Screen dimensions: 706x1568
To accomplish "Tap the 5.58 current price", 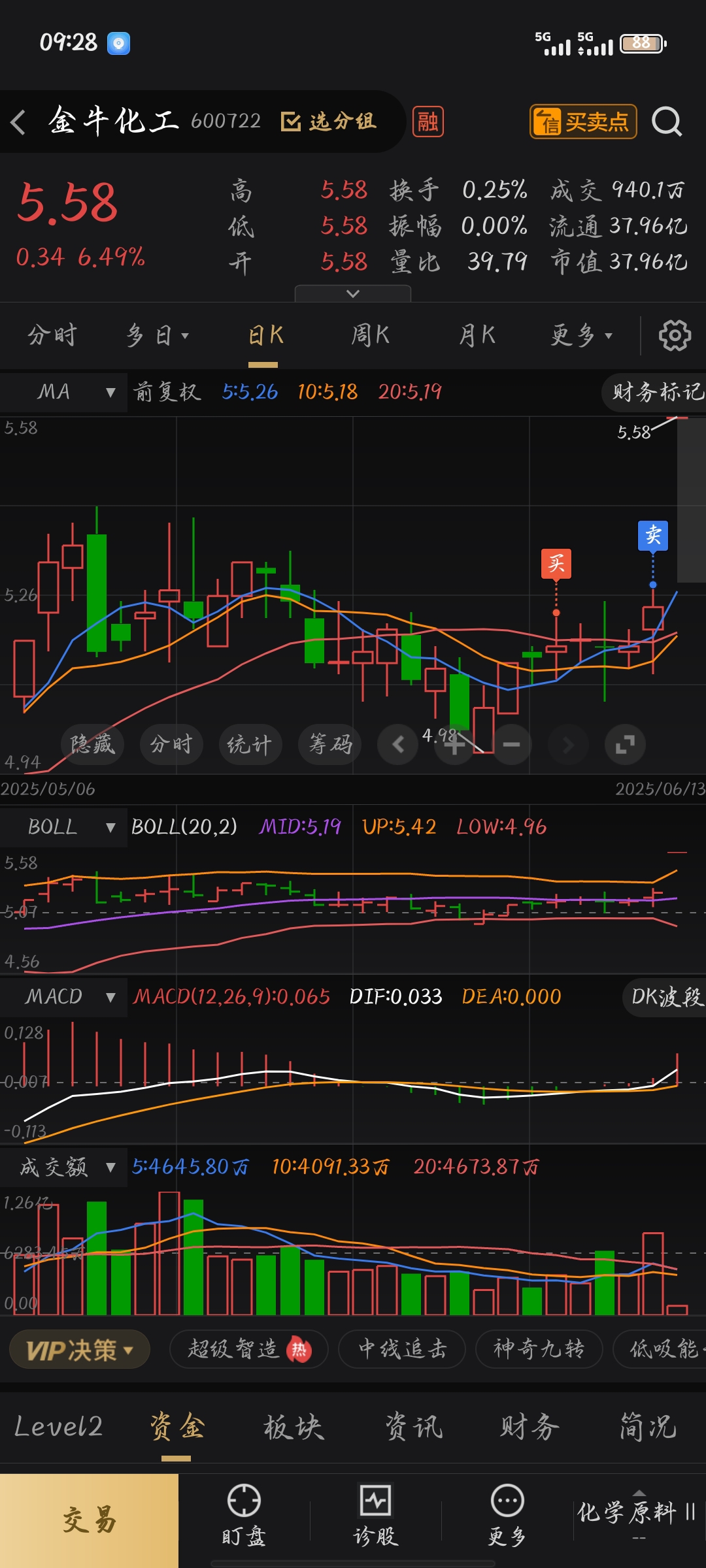I will pos(67,203).
